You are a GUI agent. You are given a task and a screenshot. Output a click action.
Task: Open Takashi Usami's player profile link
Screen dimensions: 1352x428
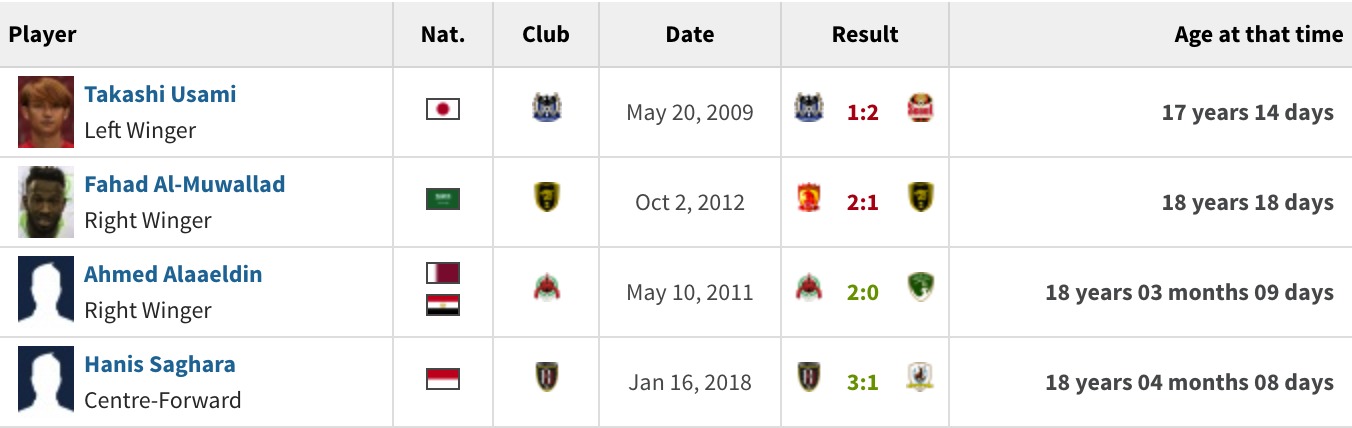pyautogui.click(x=160, y=94)
